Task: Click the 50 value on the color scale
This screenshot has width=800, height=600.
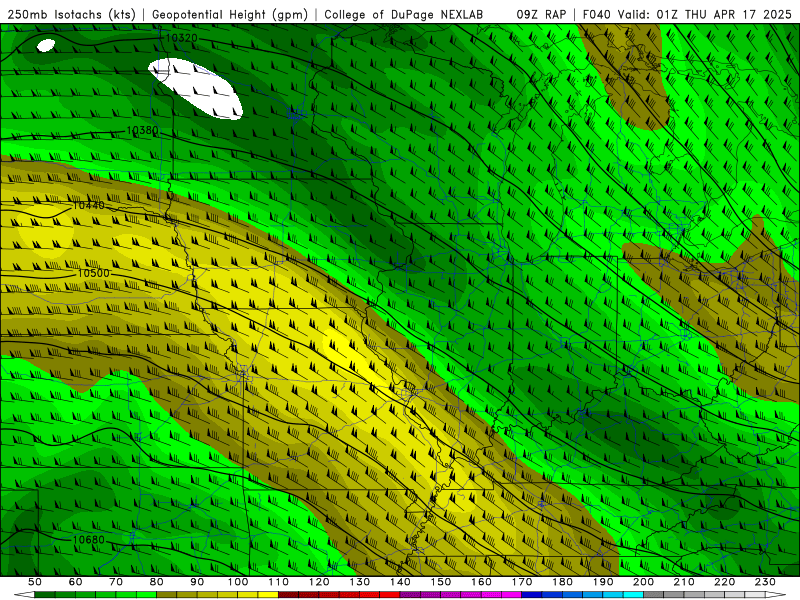Action: tap(35, 582)
